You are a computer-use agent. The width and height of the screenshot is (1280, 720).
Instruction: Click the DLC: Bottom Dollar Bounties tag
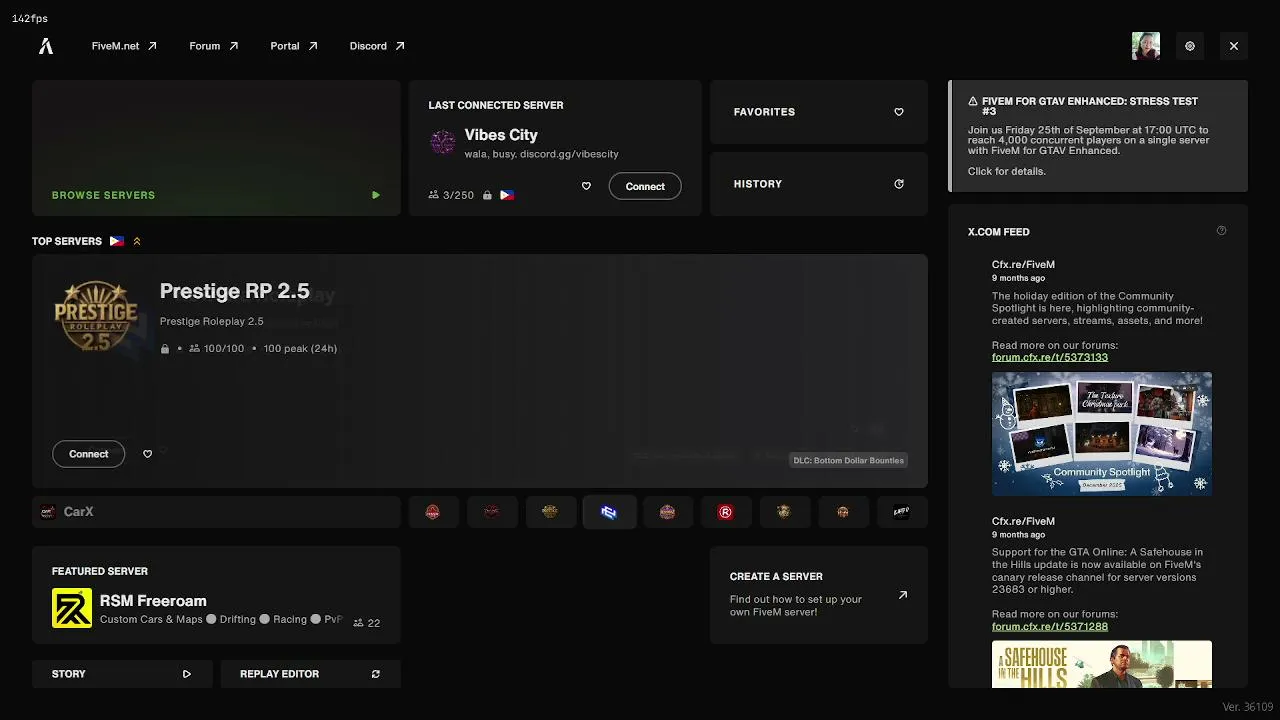848,460
